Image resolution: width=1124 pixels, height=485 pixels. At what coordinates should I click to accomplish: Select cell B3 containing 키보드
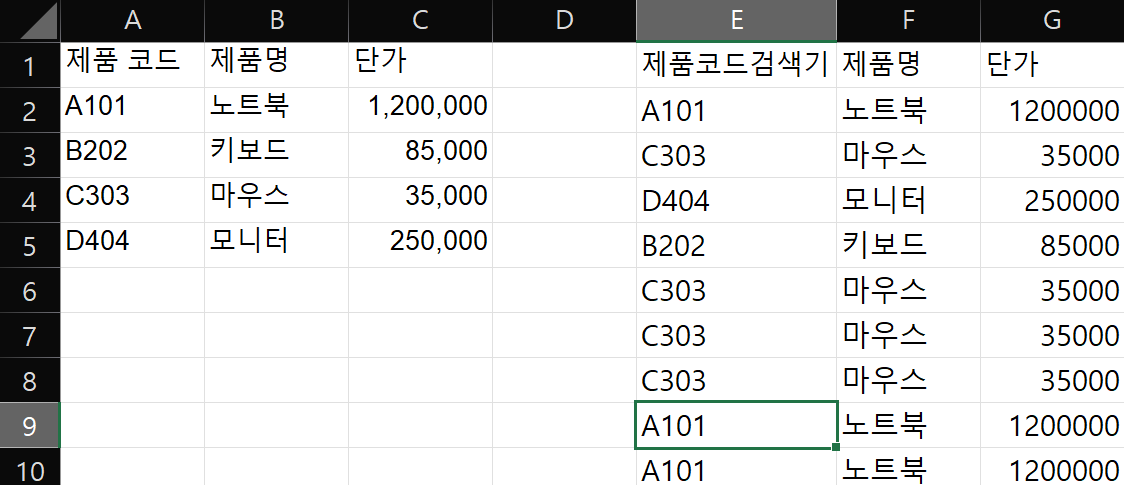(x=277, y=155)
